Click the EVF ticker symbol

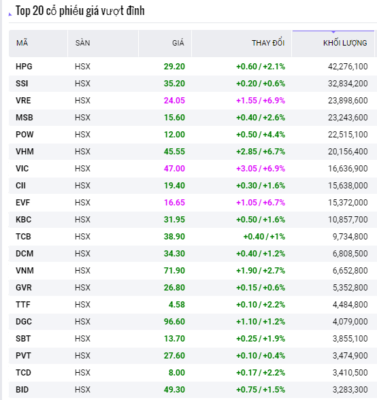point(23,203)
